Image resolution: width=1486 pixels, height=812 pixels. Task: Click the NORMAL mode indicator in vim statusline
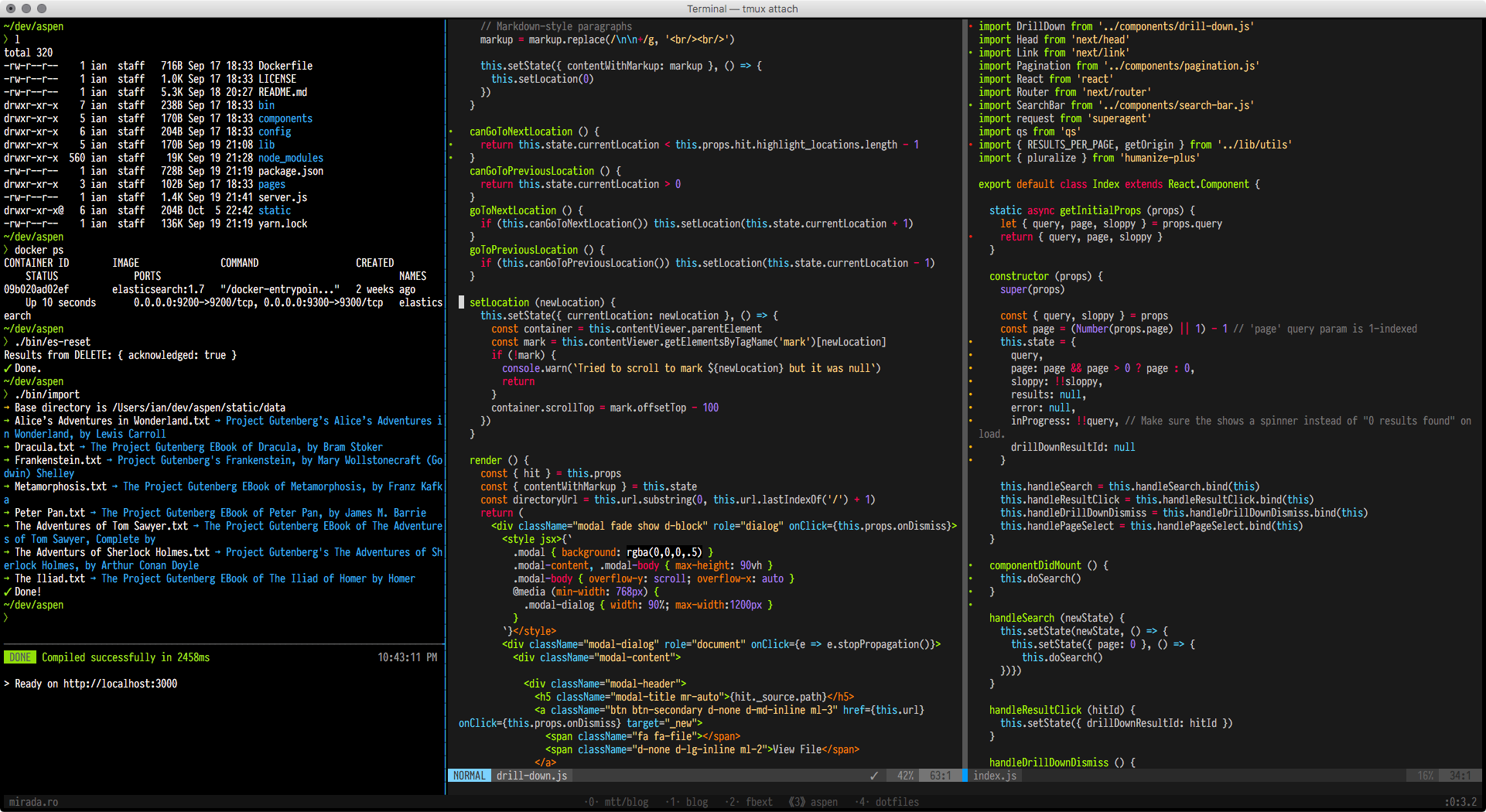[469, 775]
